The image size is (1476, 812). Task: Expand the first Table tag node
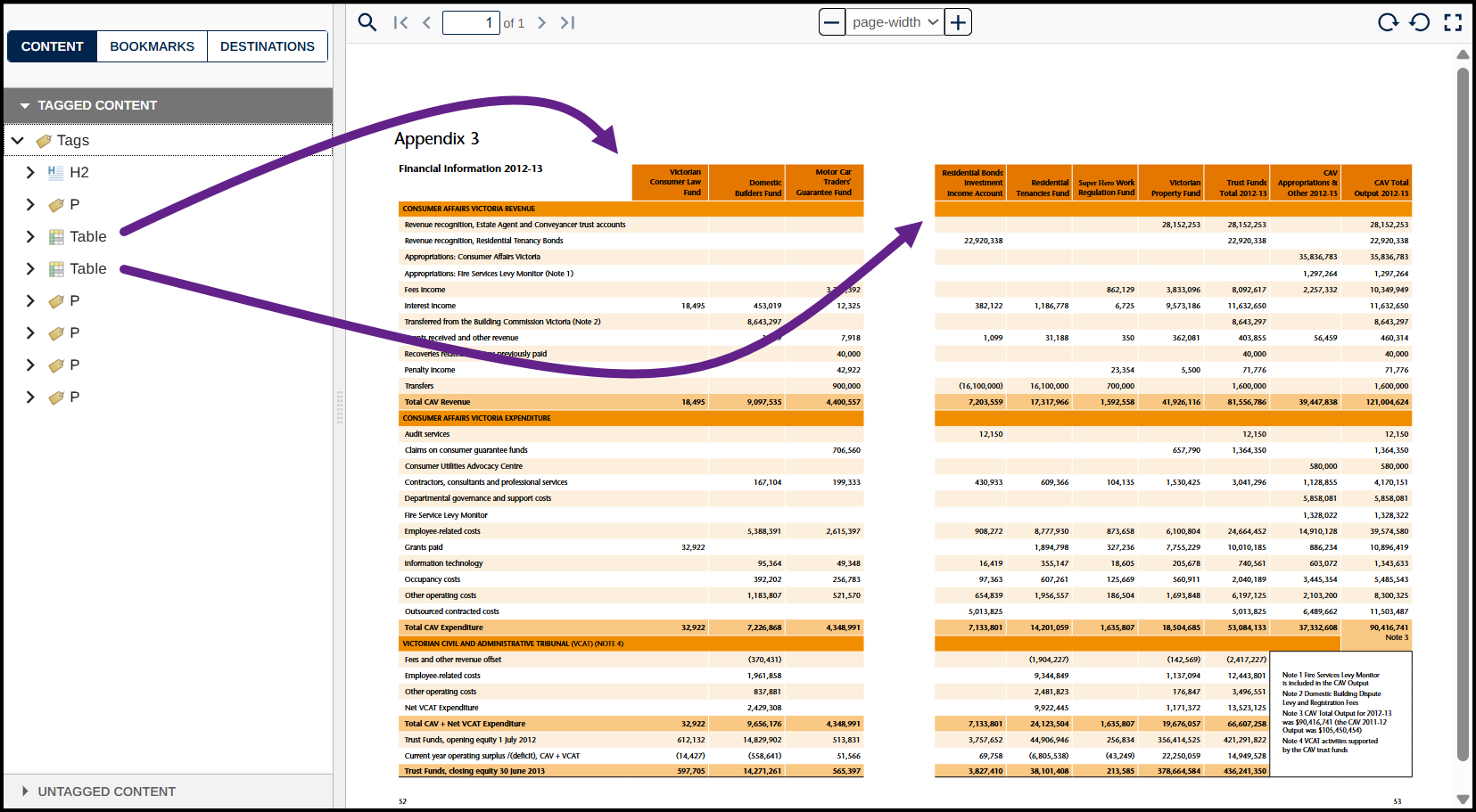(30, 236)
